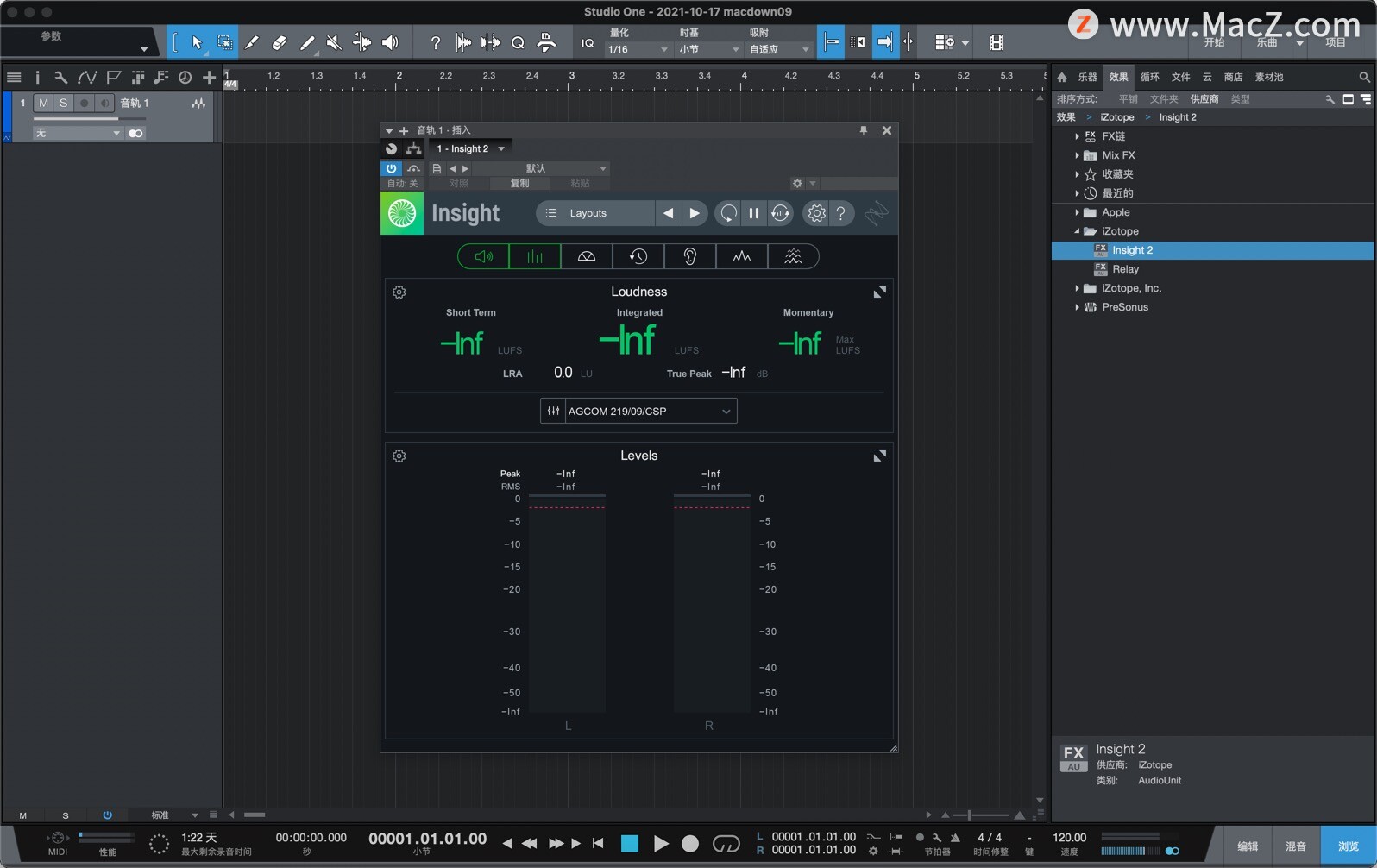Open the tempo track clock icon
This screenshot has height=868, width=1377.
point(185,78)
